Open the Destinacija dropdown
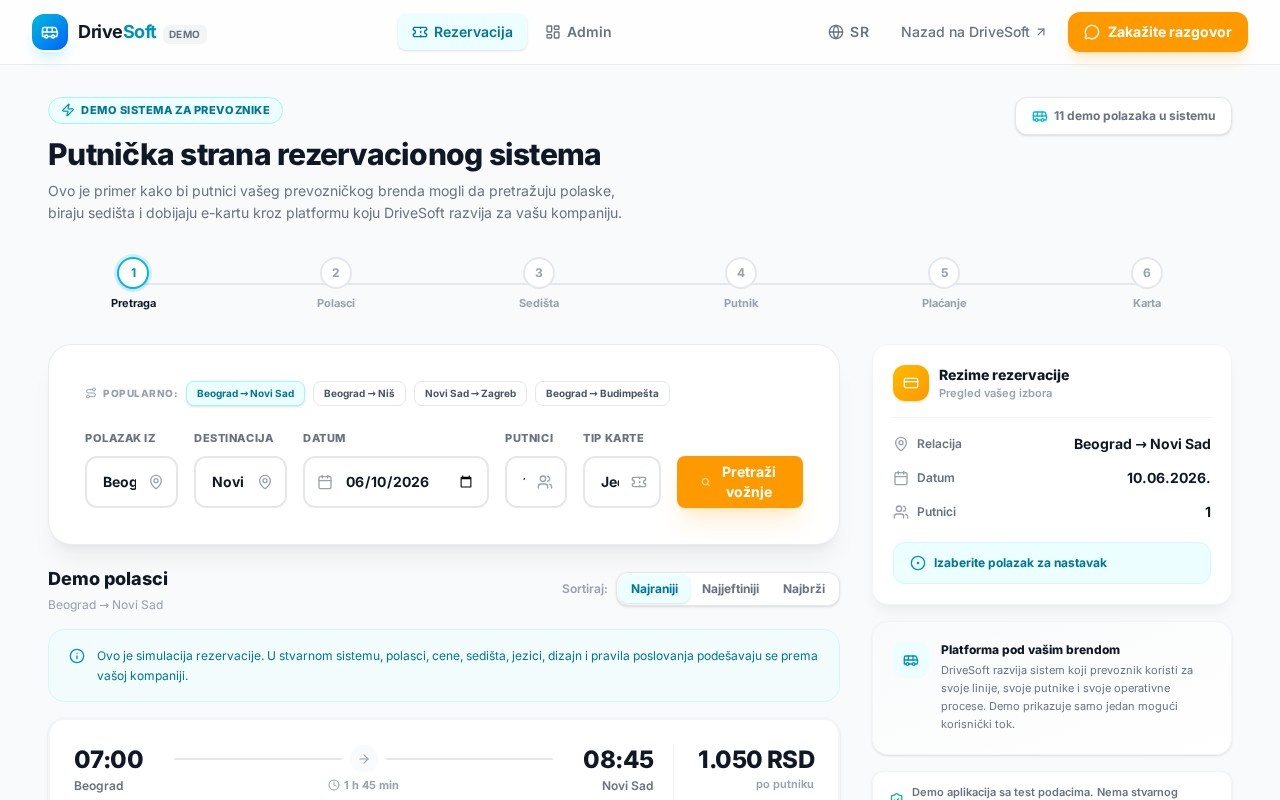The height and width of the screenshot is (800, 1280). [240, 482]
